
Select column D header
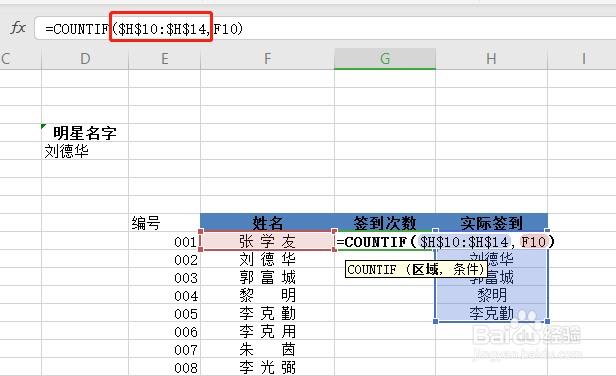pos(85,59)
